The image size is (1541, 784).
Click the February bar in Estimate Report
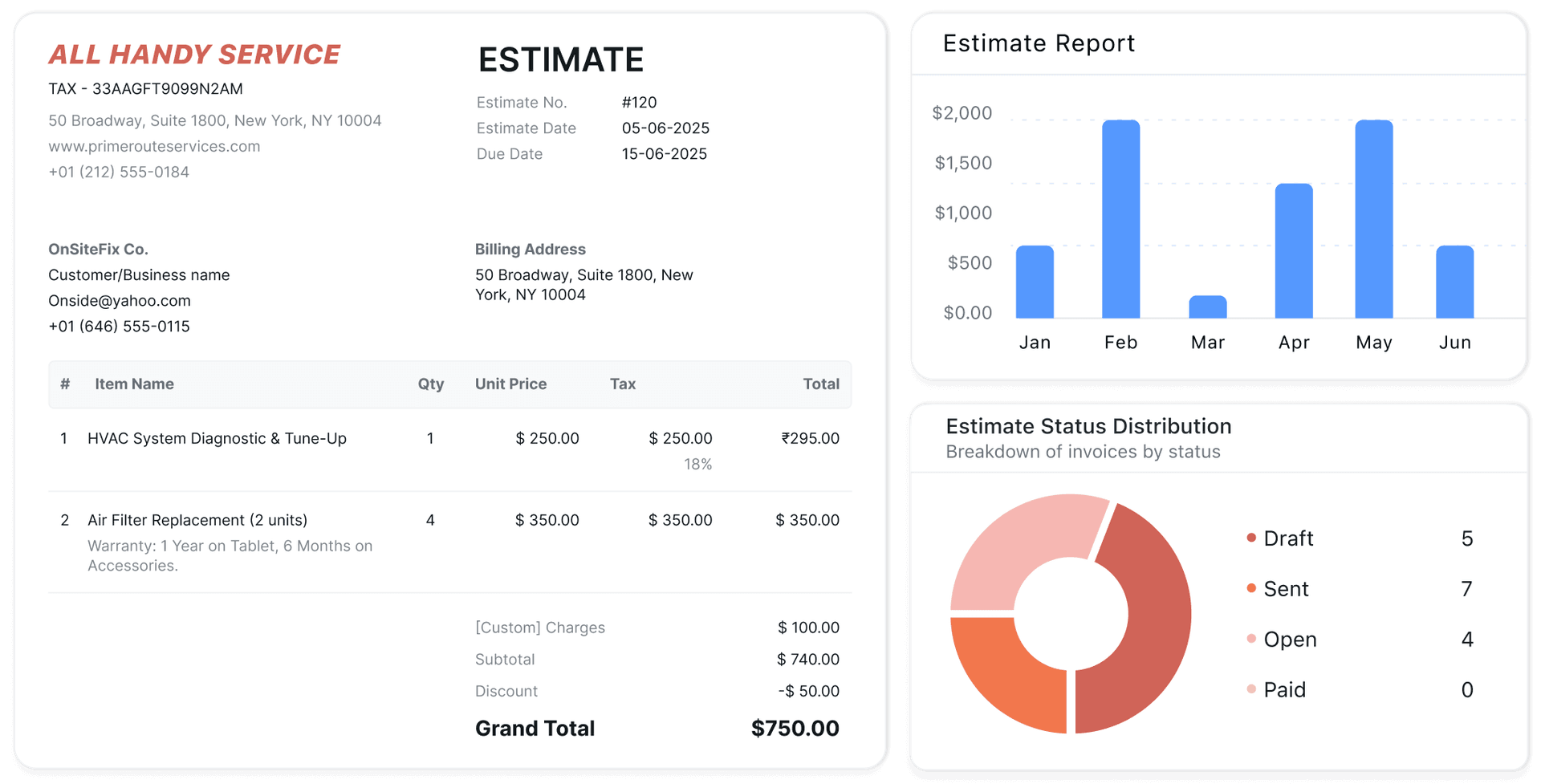click(1120, 219)
